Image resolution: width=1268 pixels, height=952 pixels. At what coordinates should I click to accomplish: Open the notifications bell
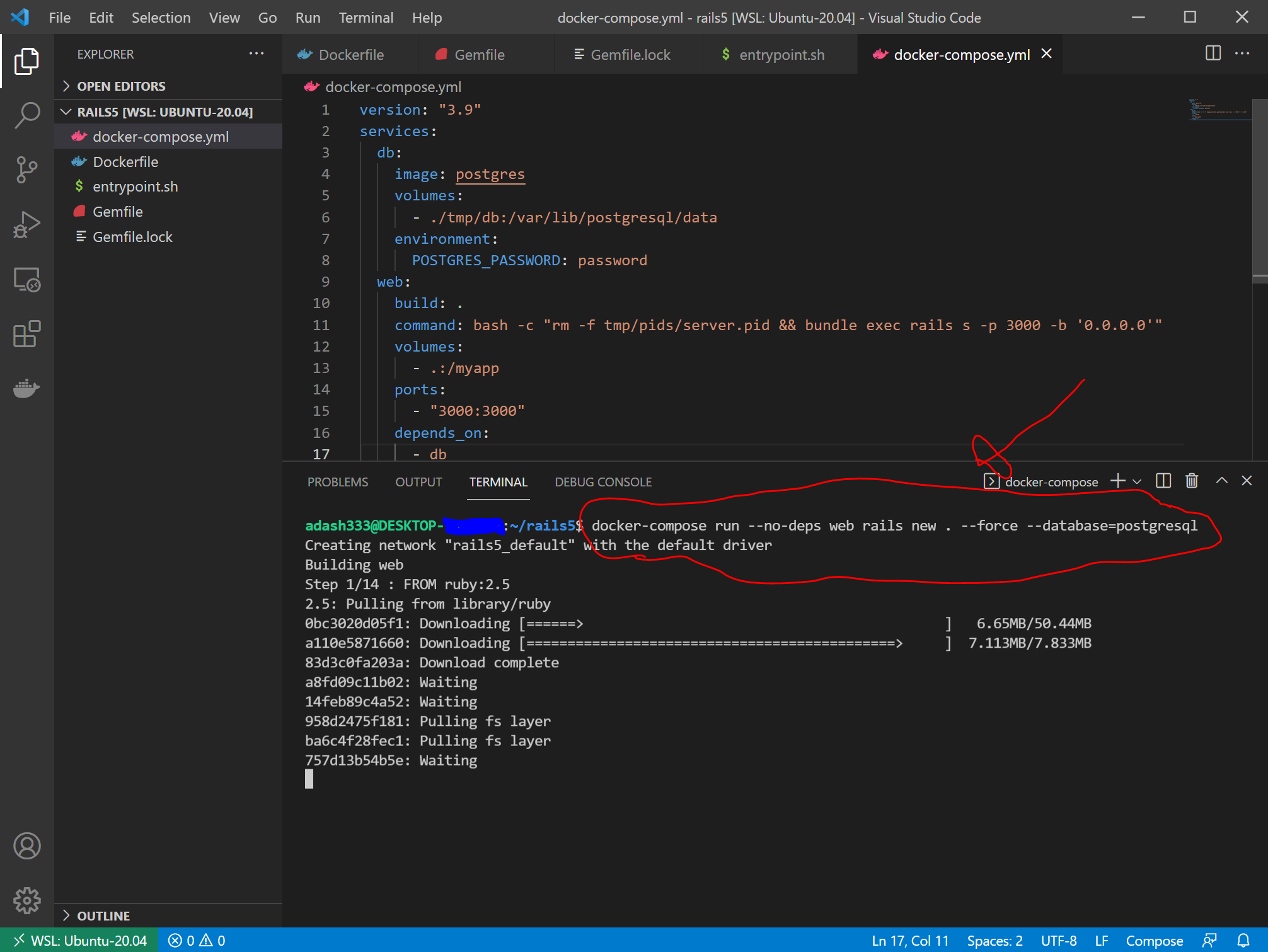(1243, 940)
